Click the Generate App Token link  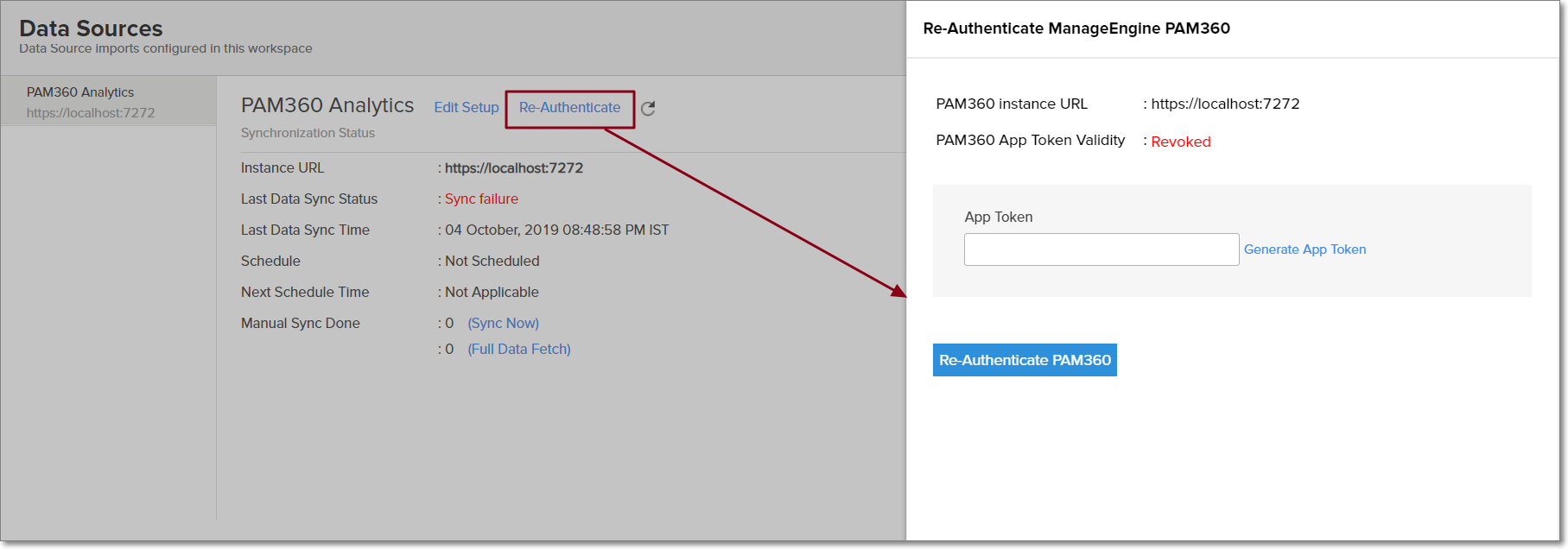coord(1305,249)
